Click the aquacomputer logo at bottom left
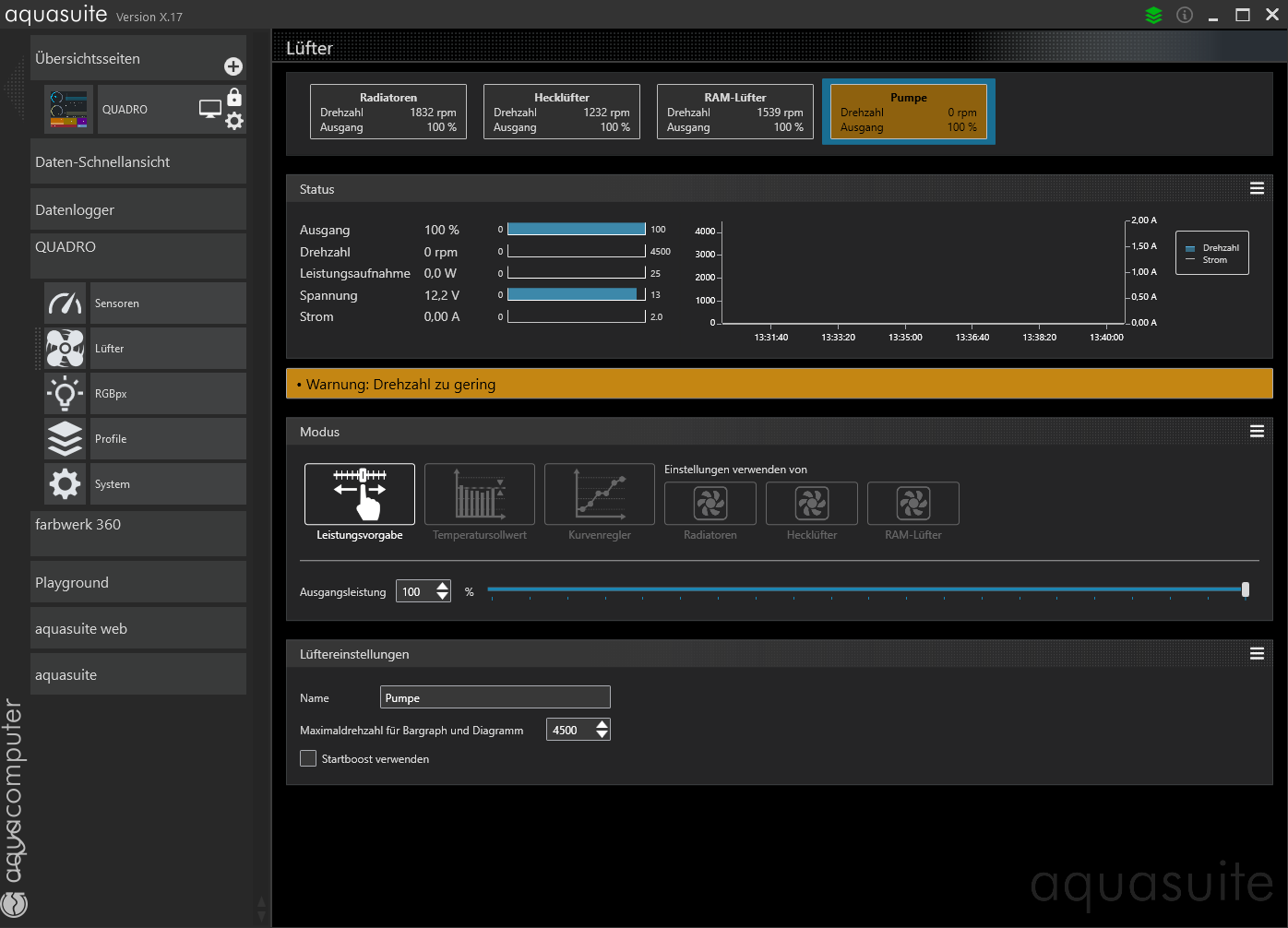The image size is (1288, 928). [x=15, y=904]
